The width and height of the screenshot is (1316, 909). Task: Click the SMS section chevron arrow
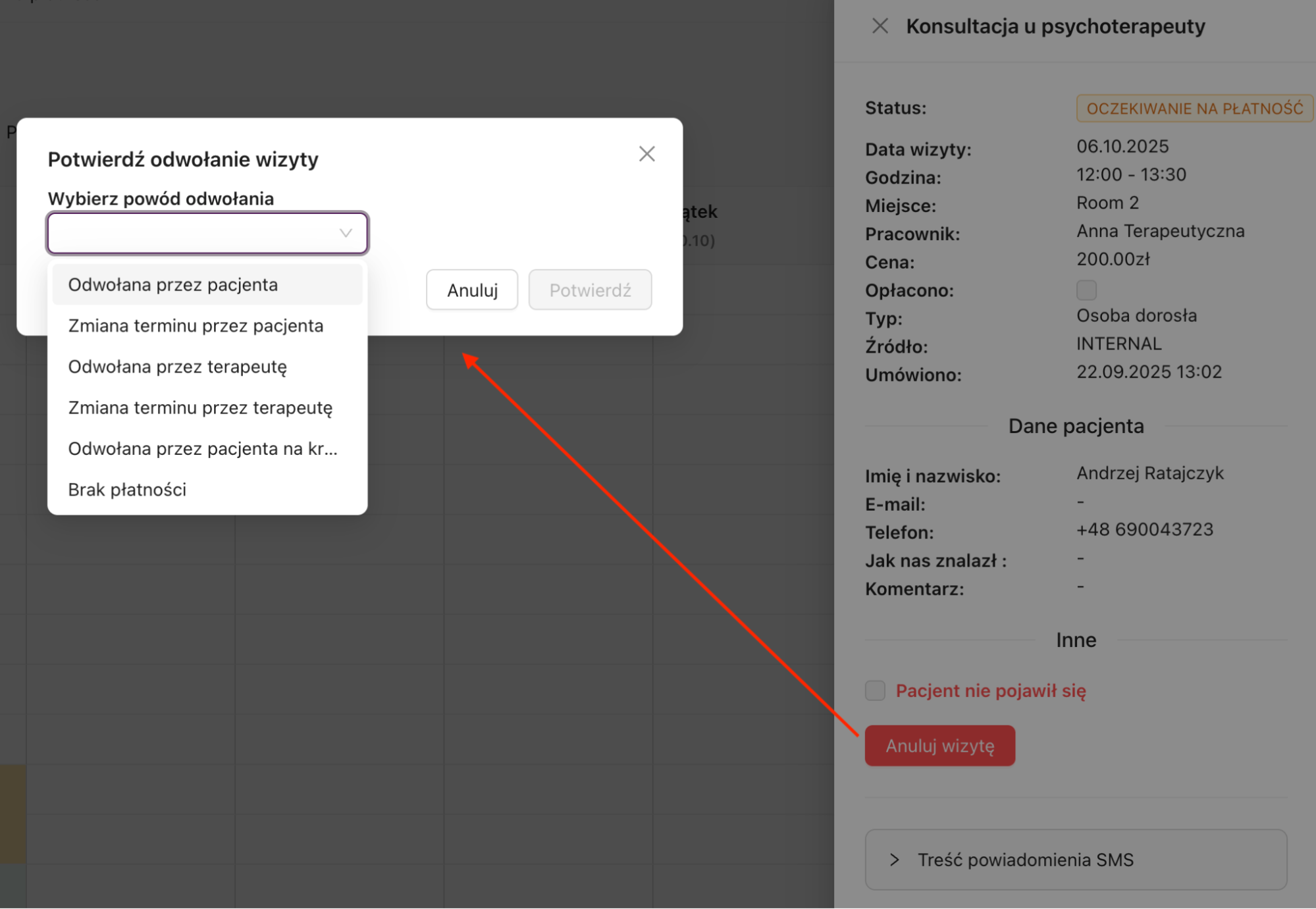[894, 860]
